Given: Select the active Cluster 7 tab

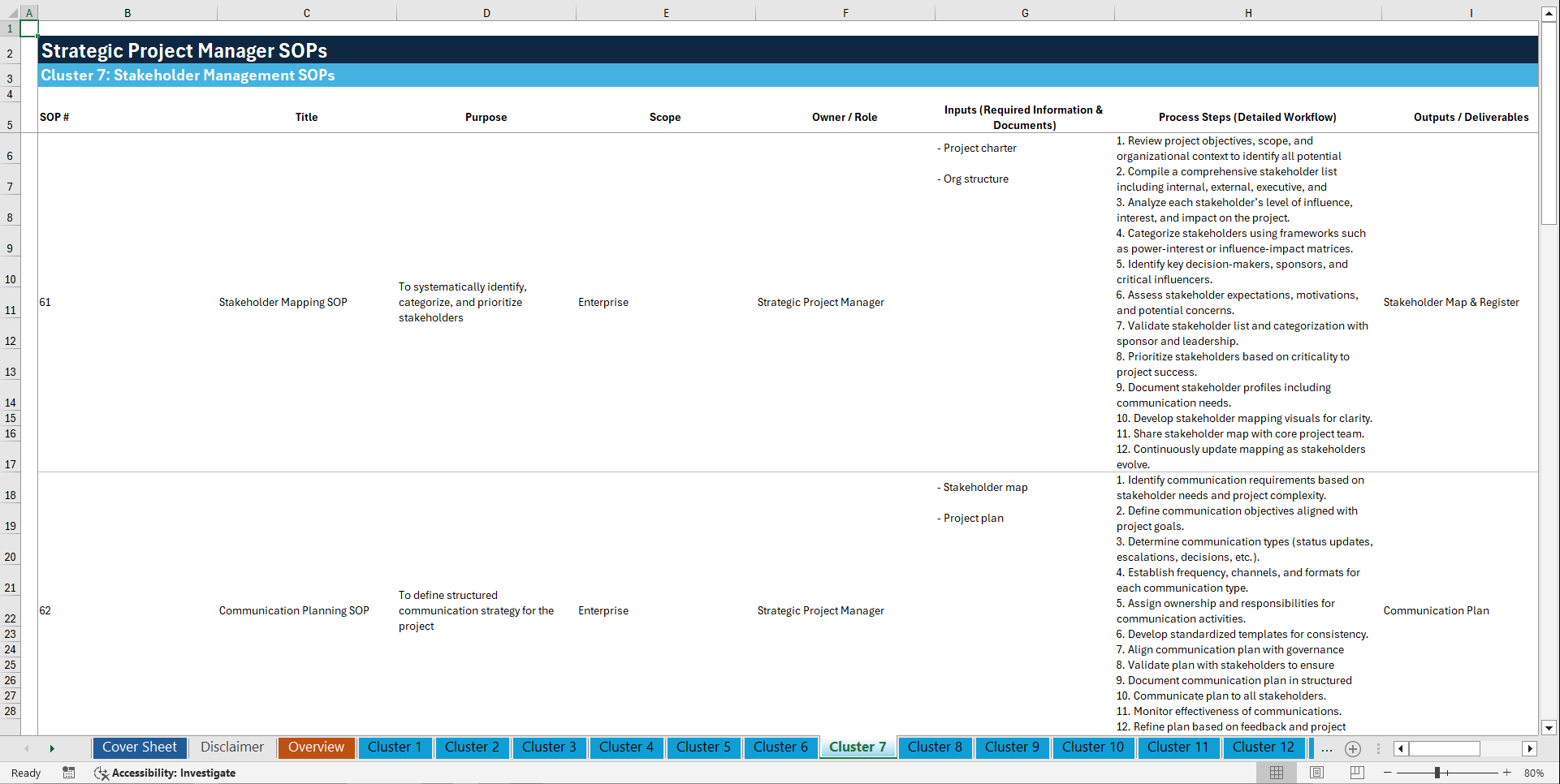Looking at the screenshot, I should 858,747.
